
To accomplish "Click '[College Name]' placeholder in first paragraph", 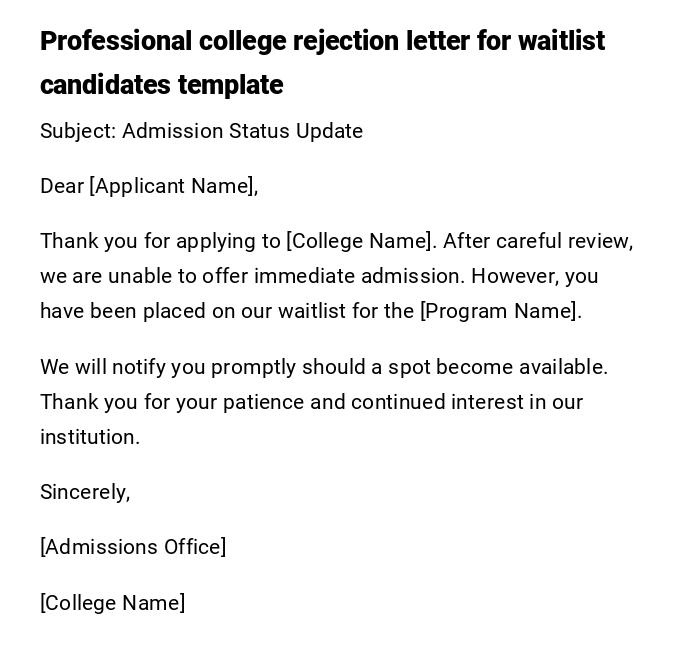I will (x=361, y=241).
